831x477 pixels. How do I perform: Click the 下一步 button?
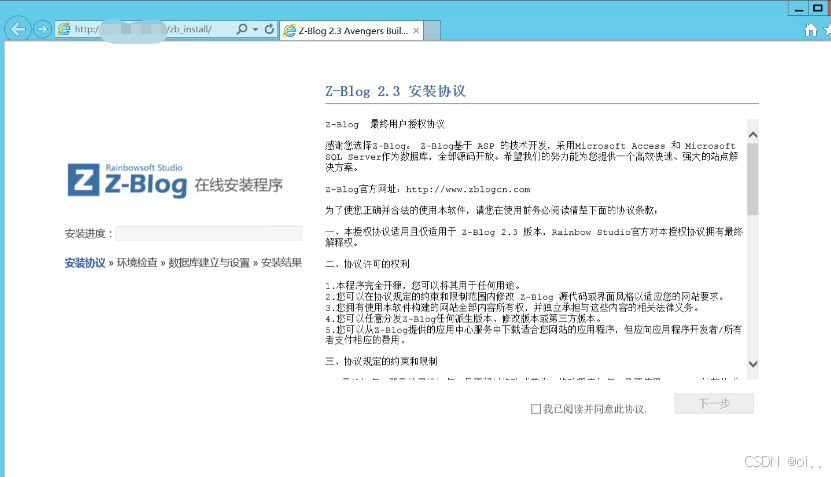tap(714, 403)
